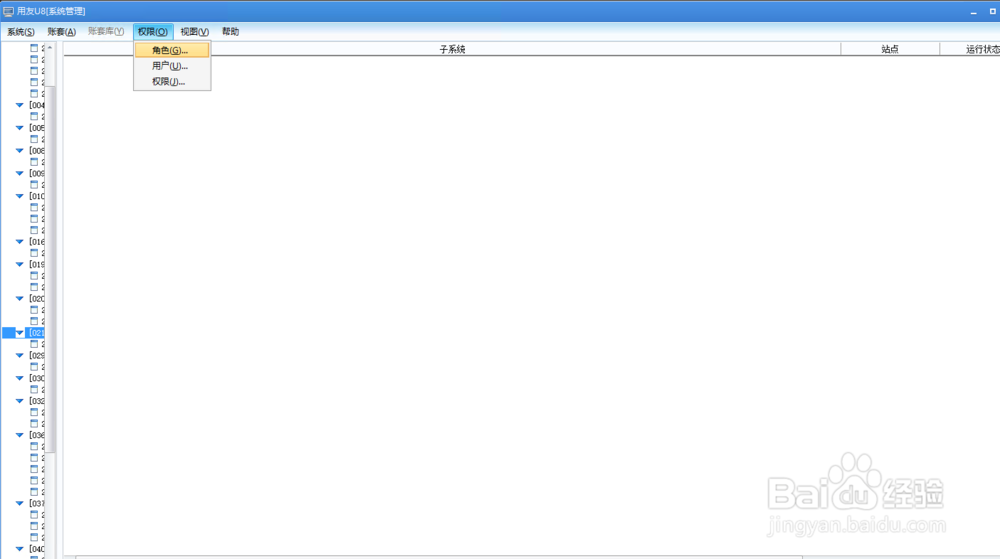Viewport: 1000px width, 559px height.
Task: Collapse the [029 account node
Action: coord(20,356)
